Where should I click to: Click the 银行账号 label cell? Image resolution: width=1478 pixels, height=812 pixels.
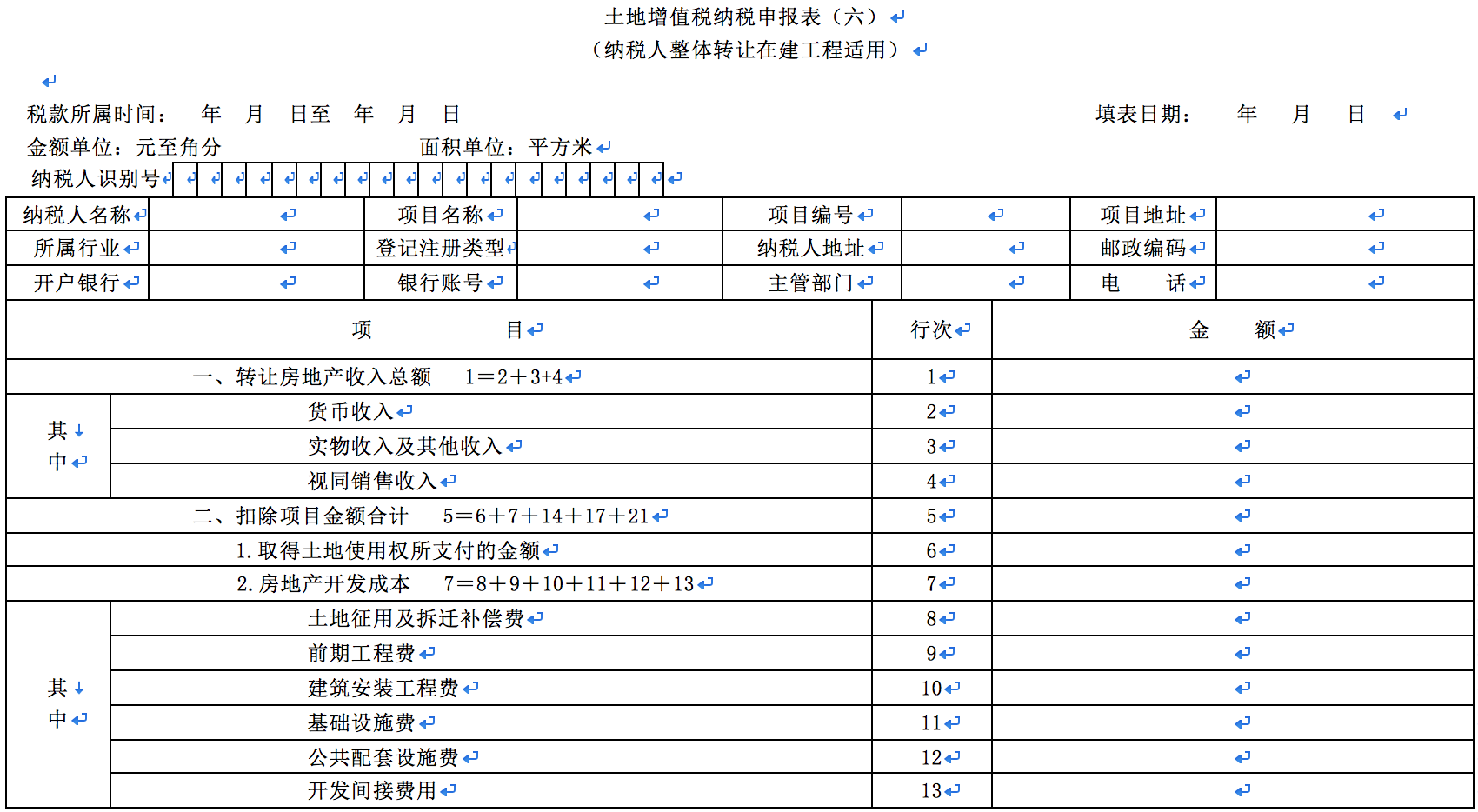click(x=441, y=283)
